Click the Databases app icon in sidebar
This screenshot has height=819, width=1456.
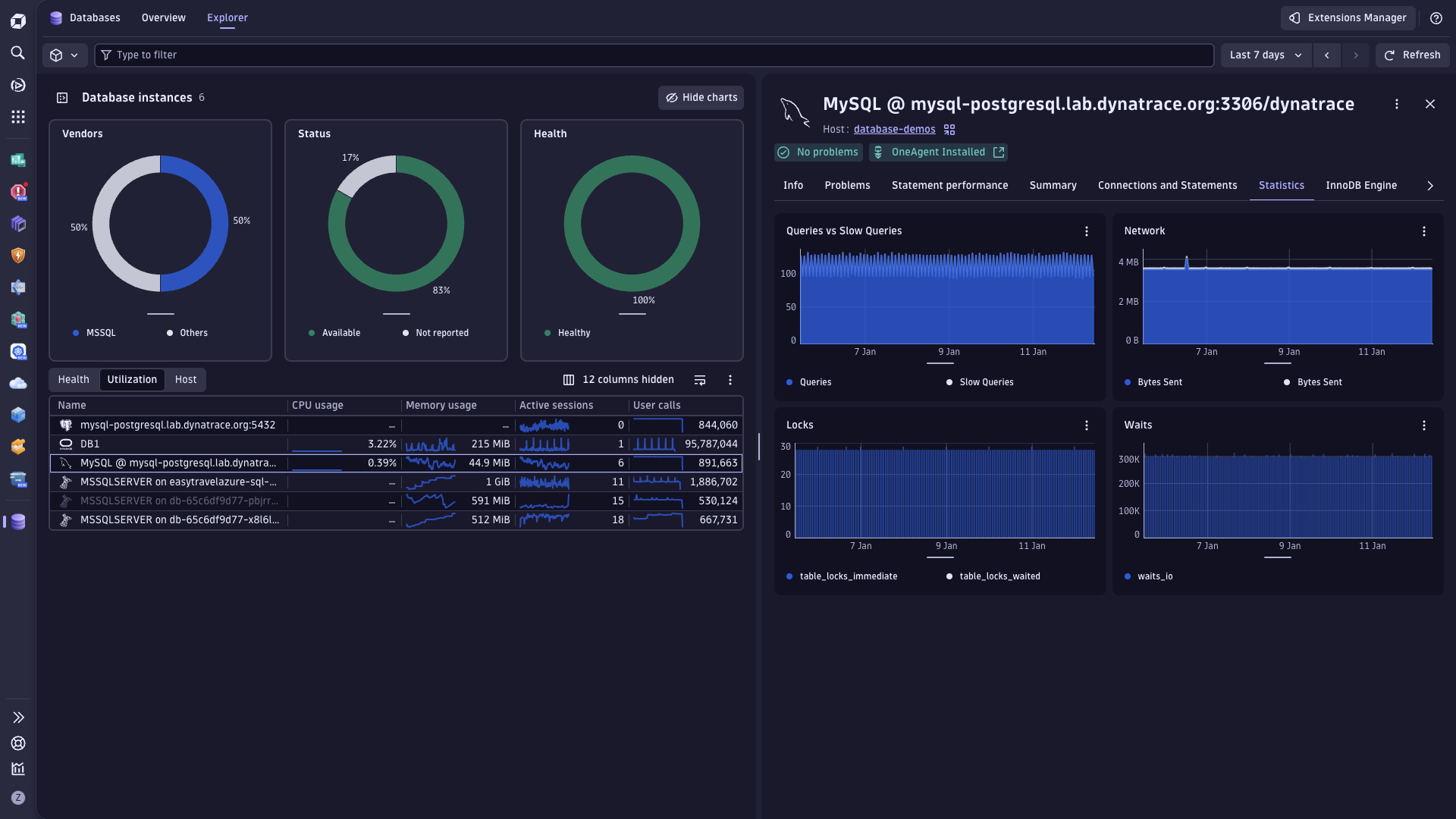coord(18,522)
